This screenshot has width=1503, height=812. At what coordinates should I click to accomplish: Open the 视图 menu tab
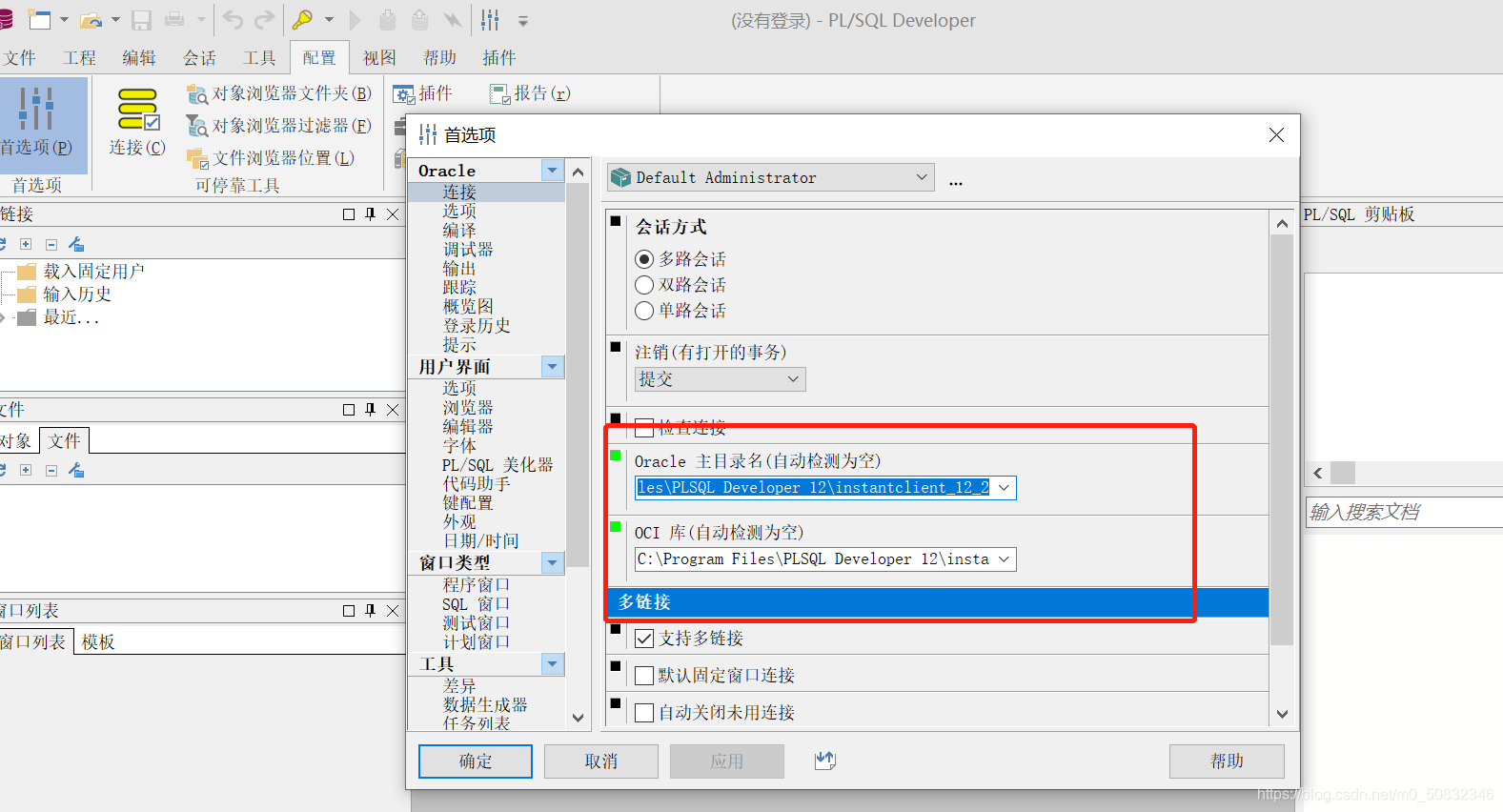(379, 58)
